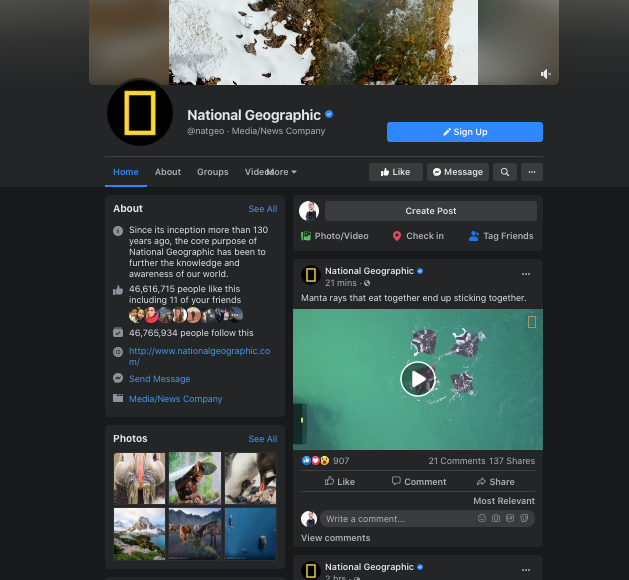Click the Messenger icon beside Send Message
Viewport: 629px width, 580px height.
(118, 378)
